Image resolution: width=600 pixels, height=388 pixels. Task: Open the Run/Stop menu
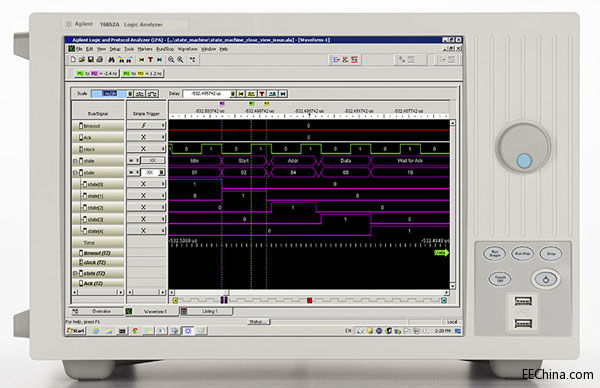tap(165, 49)
